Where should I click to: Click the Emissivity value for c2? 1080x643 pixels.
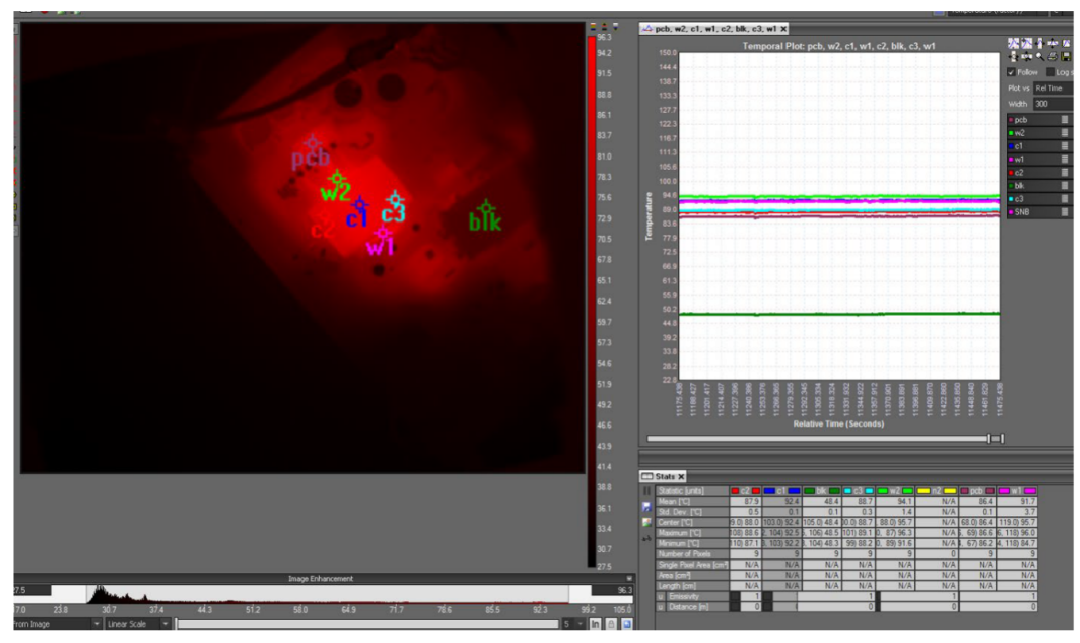tap(751, 596)
